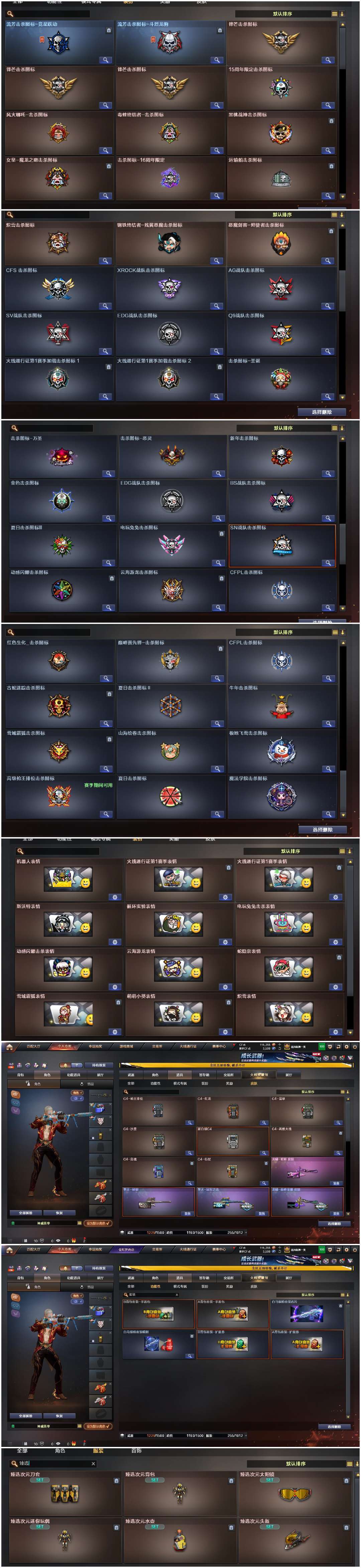
Task: Switch to the 首饰 tab
Action: tap(136, 1451)
